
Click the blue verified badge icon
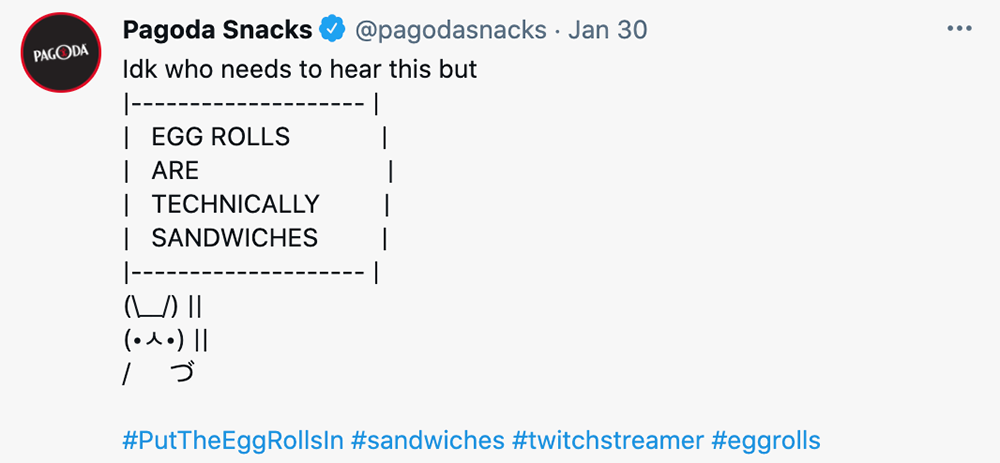point(333,31)
